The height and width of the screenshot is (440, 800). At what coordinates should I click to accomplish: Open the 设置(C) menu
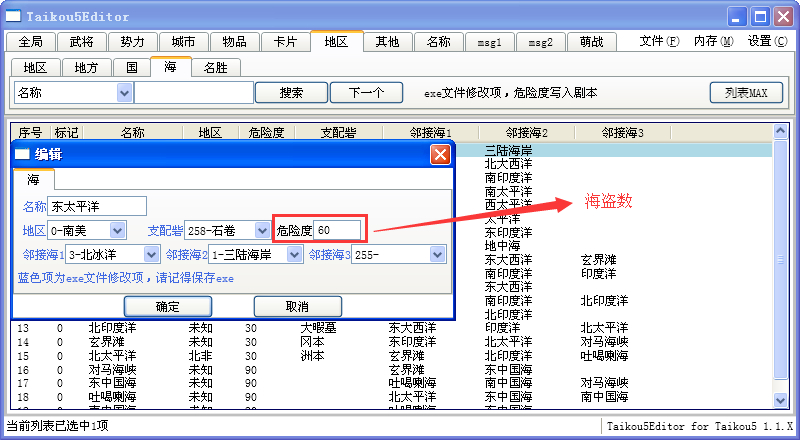767,41
